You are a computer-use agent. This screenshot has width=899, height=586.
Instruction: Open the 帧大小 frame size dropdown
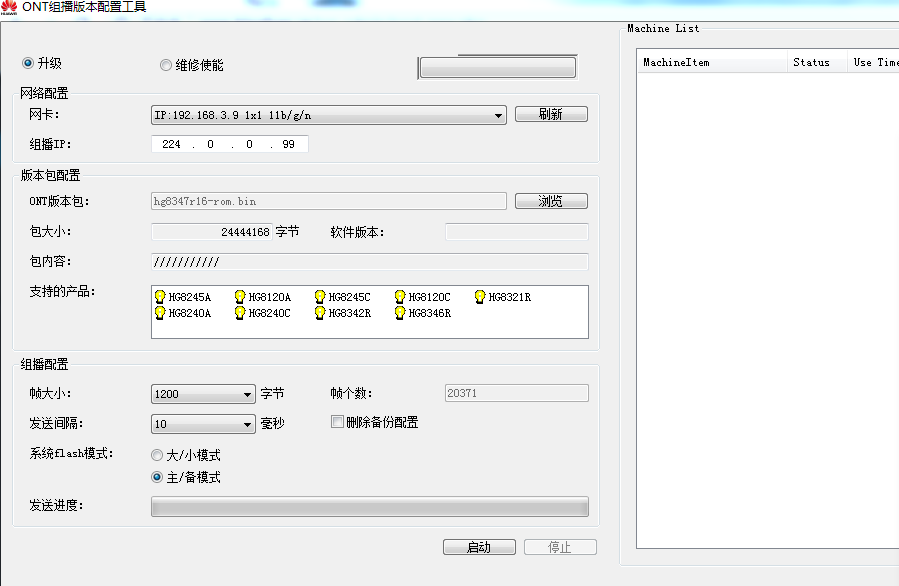(203, 394)
